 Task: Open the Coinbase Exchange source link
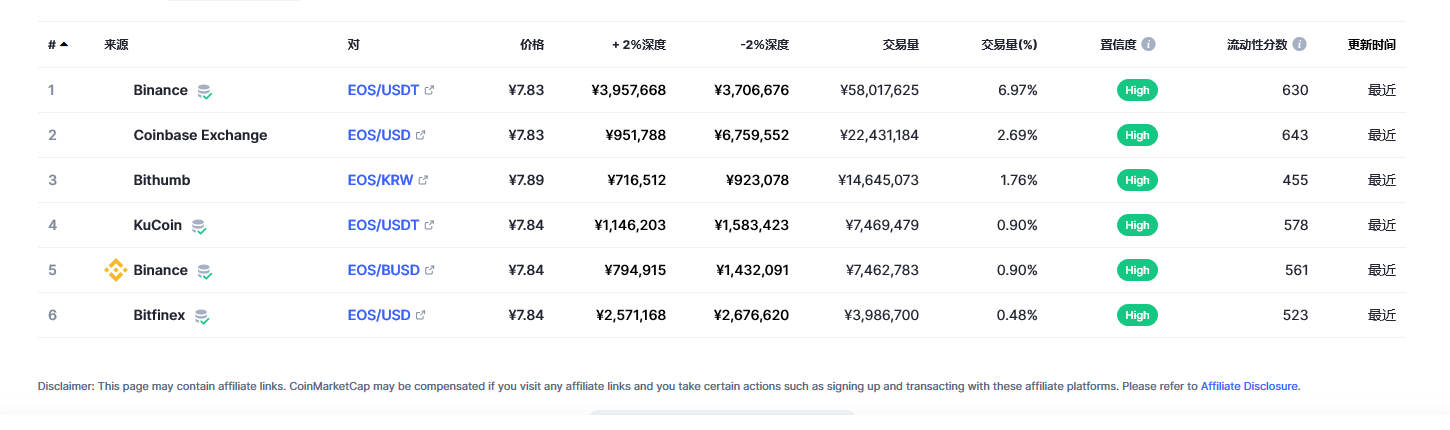pyautogui.click(x=200, y=135)
